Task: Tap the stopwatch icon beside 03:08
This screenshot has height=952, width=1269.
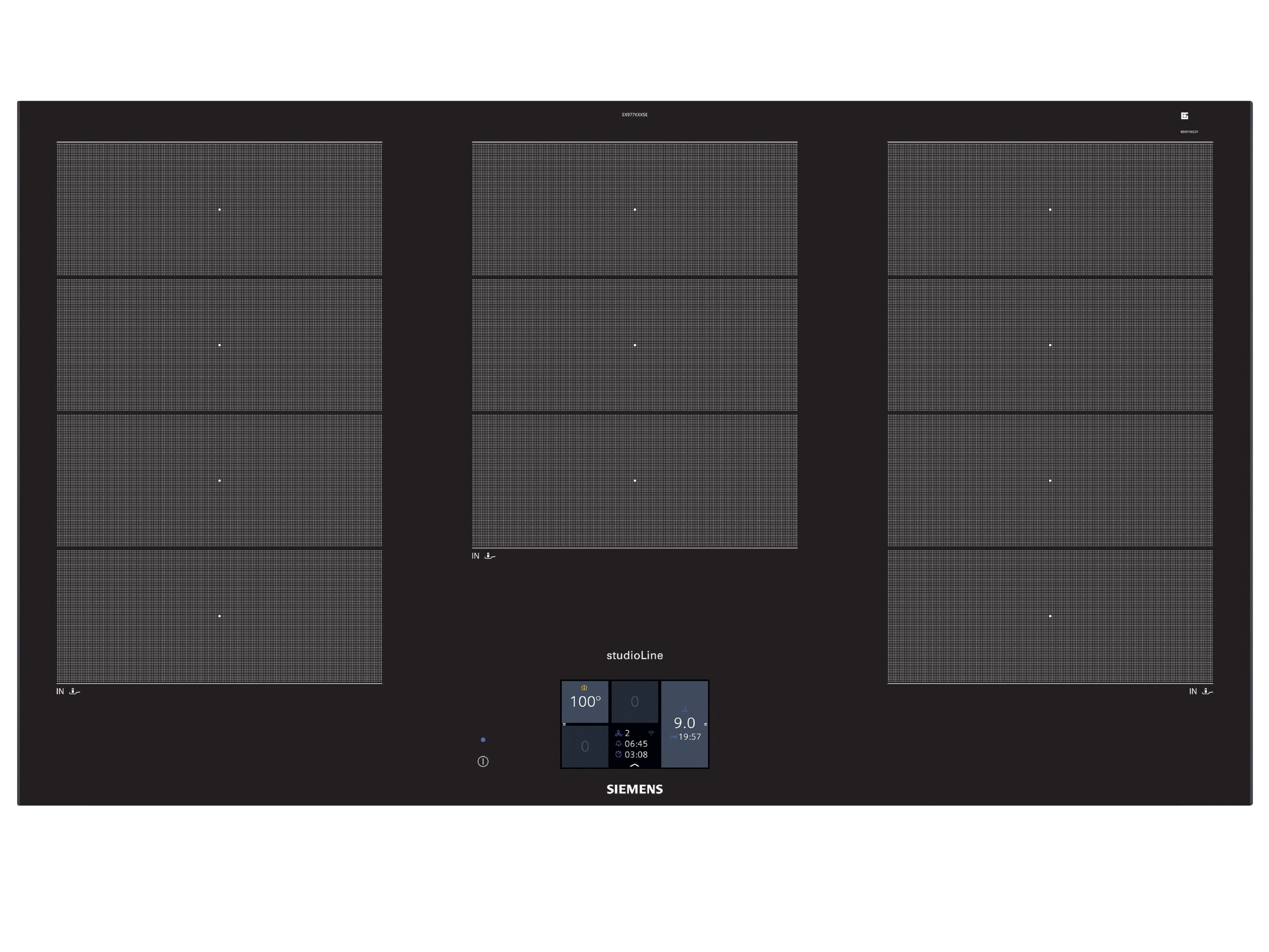Action: coord(618,755)
